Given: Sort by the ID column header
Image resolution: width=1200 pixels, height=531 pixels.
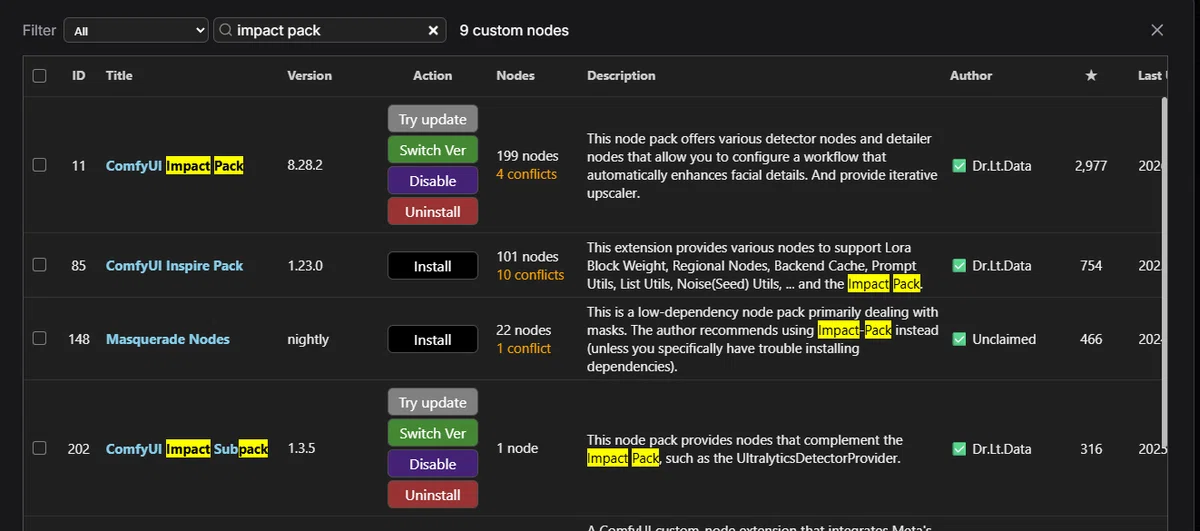Looking at the screenshot, I should click(x=79, y=75).
